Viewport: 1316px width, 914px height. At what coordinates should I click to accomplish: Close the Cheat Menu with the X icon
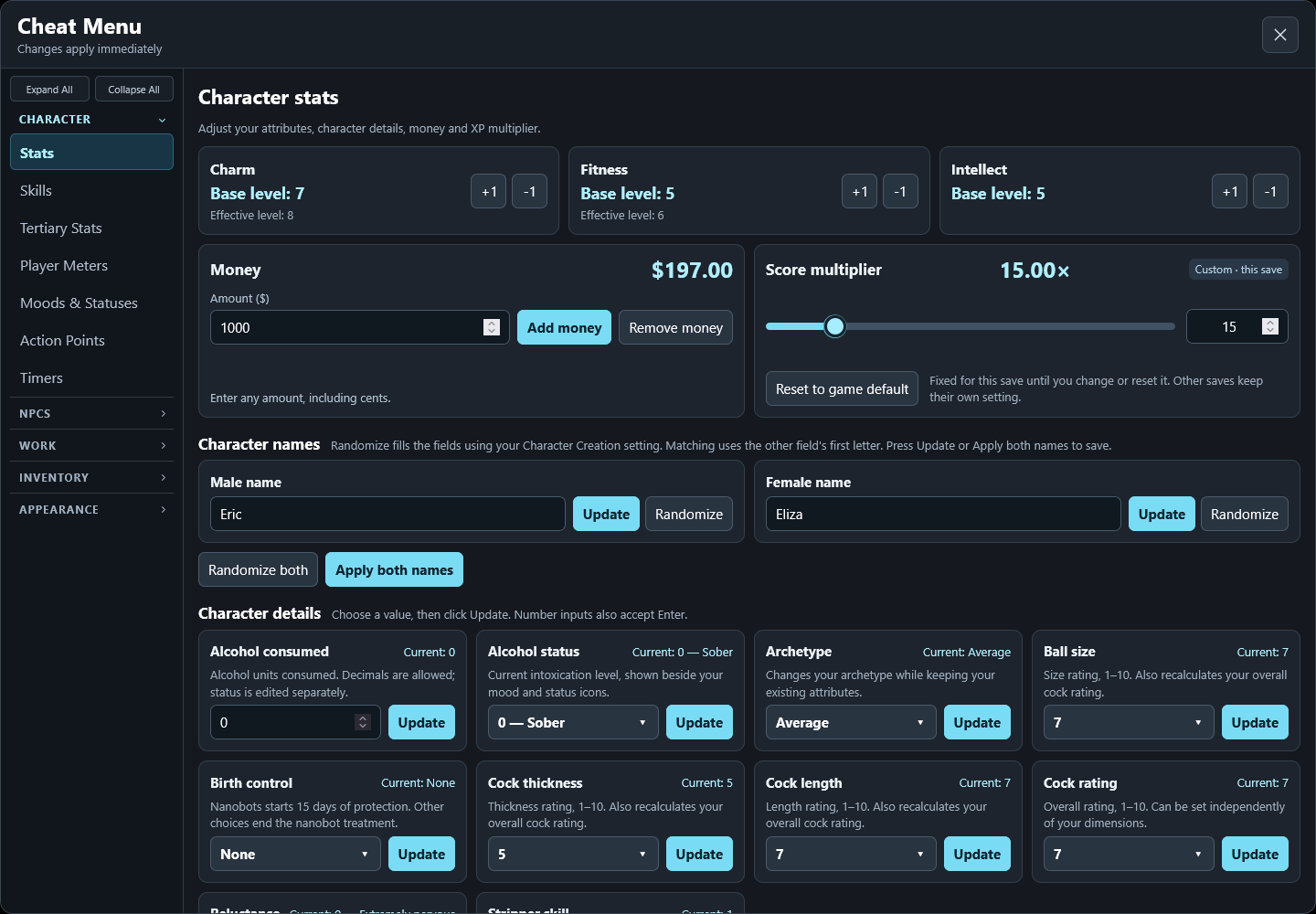coord(1279,35)
